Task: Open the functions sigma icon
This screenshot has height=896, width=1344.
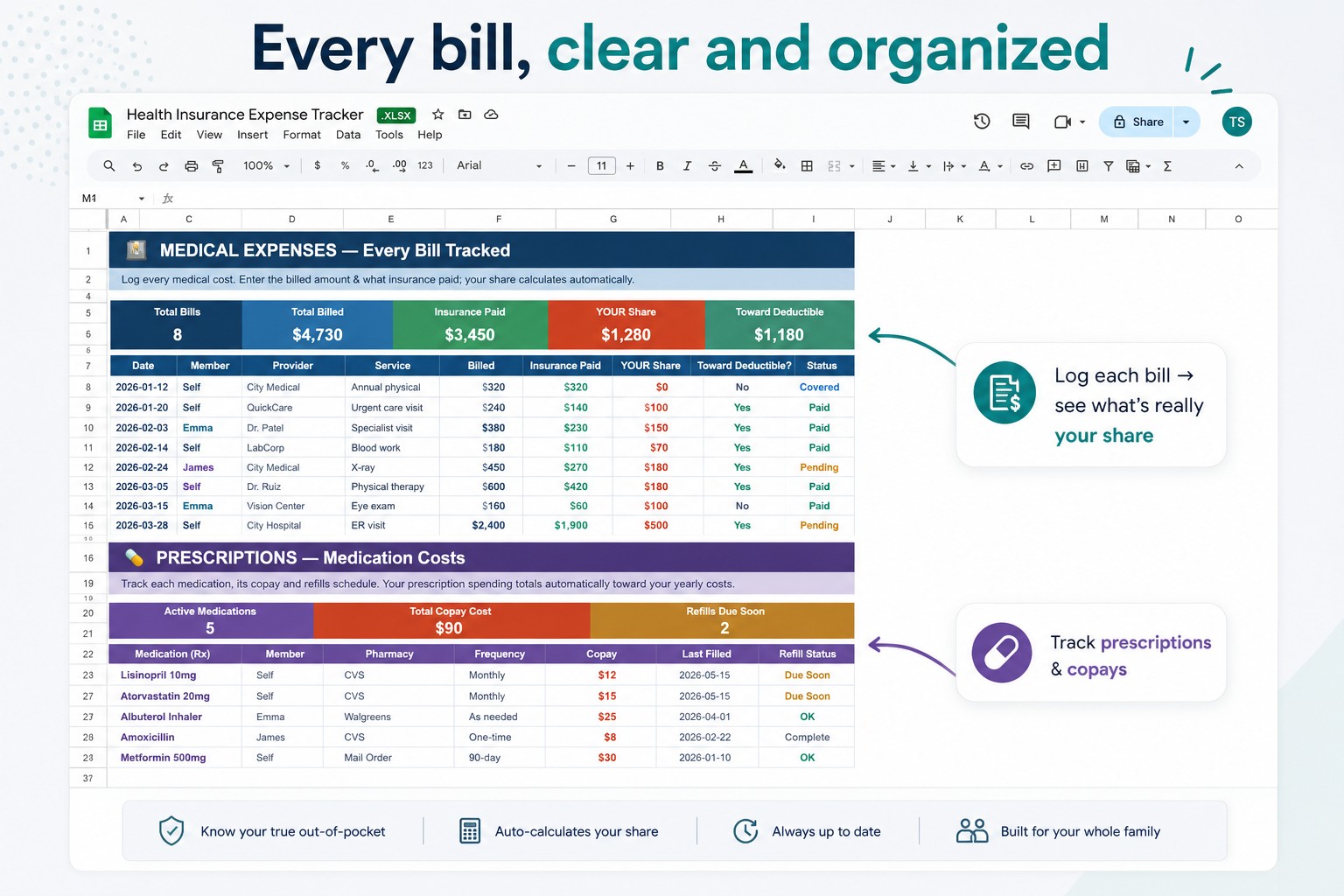Action: point(1167,165)
